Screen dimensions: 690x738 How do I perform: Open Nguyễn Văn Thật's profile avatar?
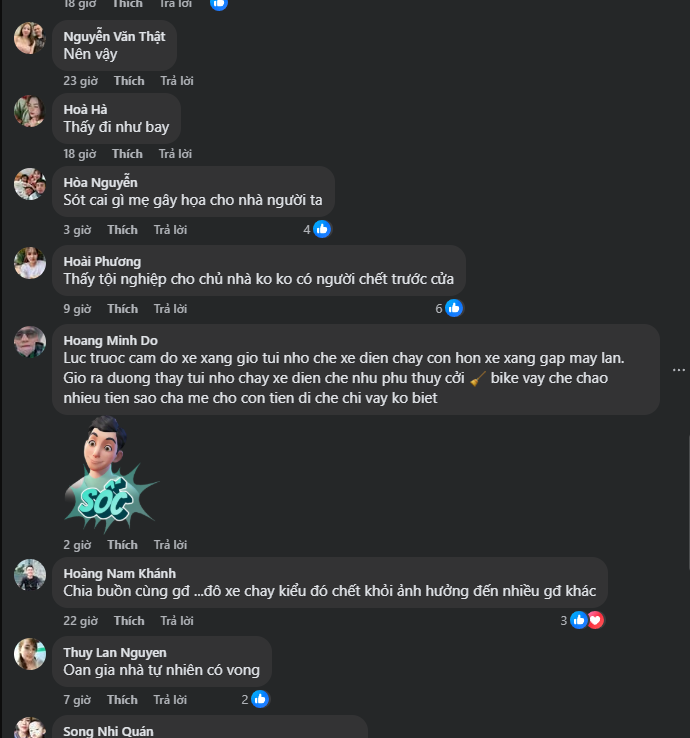29,38
